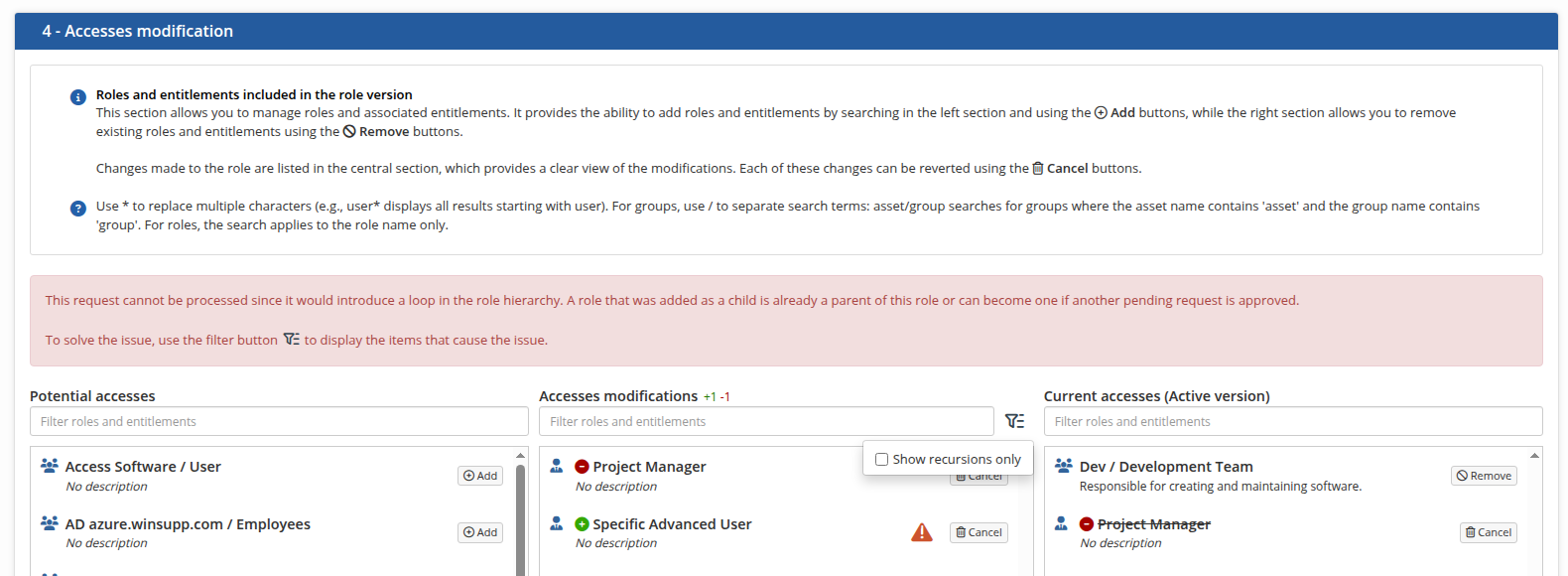
Task: Click red minus icon on struck-through Project Manager
Action: 1087,524
